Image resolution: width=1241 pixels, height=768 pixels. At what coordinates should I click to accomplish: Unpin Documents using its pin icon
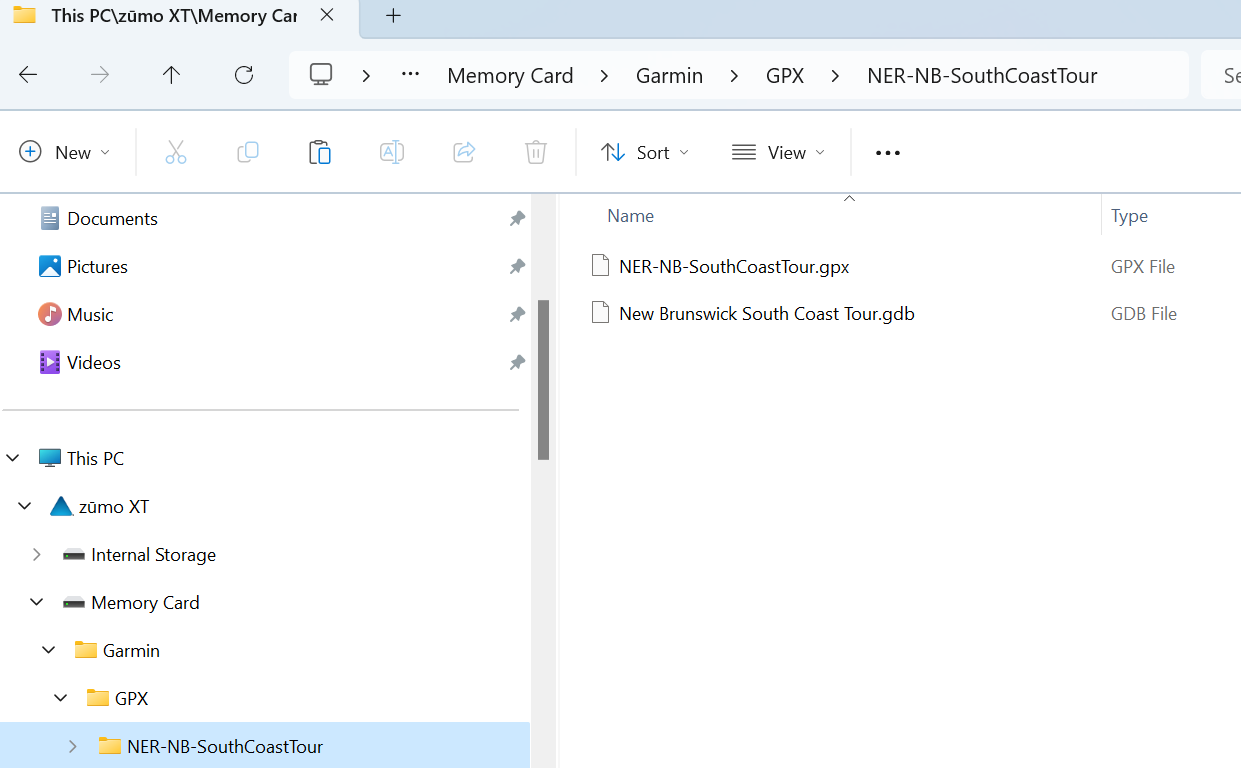tap(517, 218)
